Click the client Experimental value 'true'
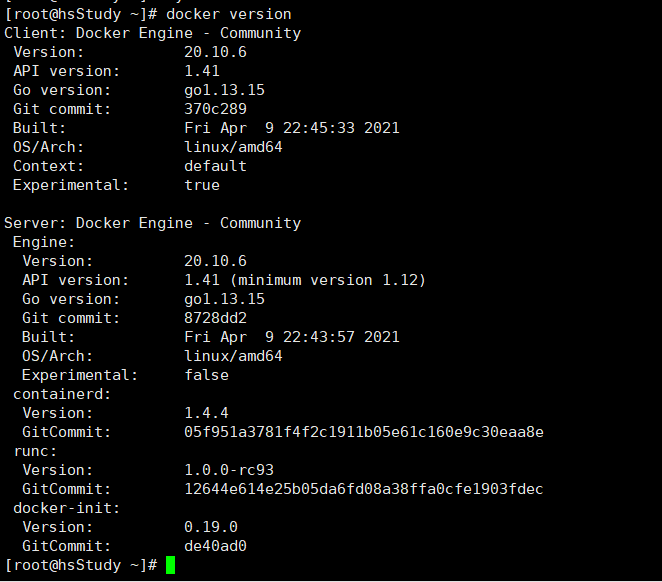 [201, 185]
